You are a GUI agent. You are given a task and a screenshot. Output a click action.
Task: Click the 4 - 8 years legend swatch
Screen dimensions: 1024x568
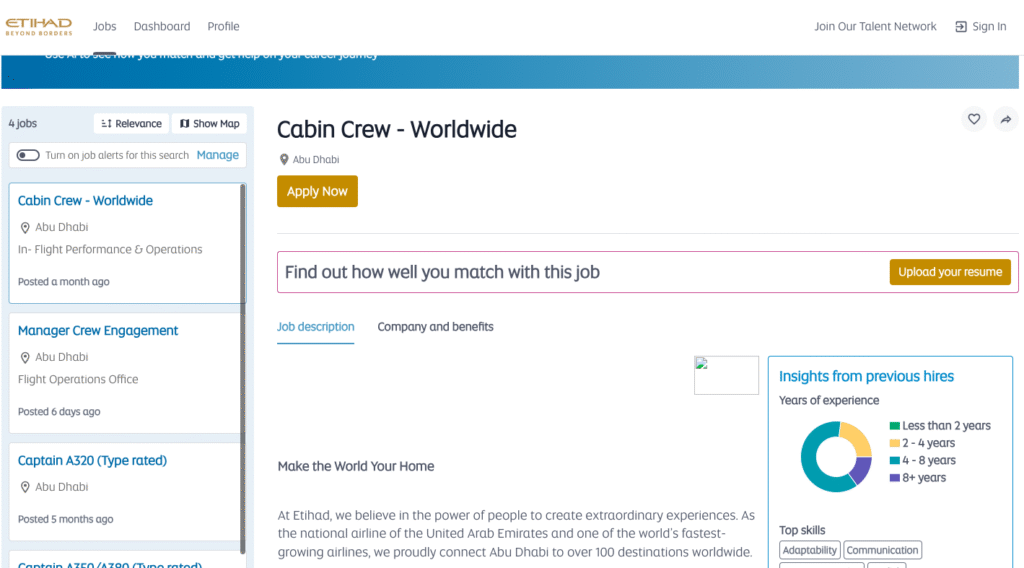click(x=895, y=460)
